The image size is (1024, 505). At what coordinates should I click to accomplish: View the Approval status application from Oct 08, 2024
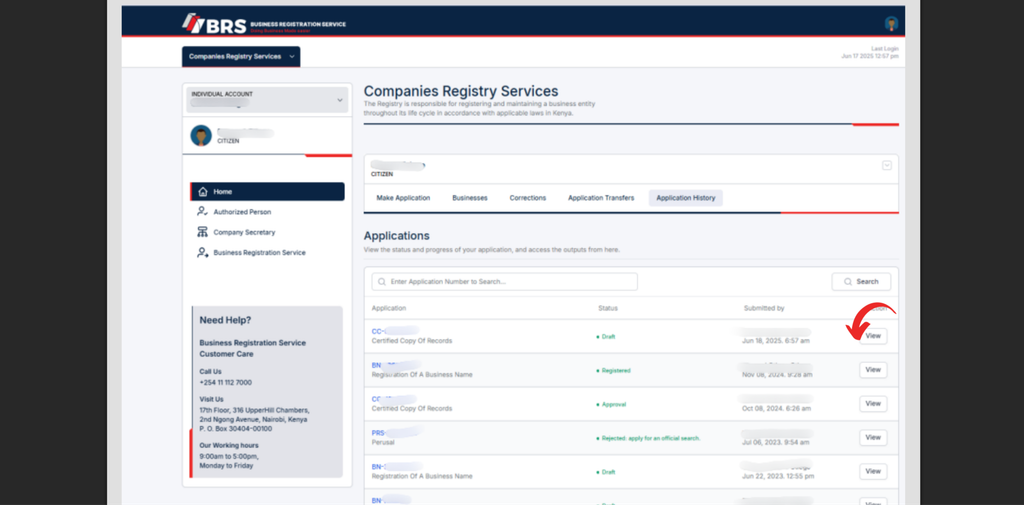tap(873, 404)
